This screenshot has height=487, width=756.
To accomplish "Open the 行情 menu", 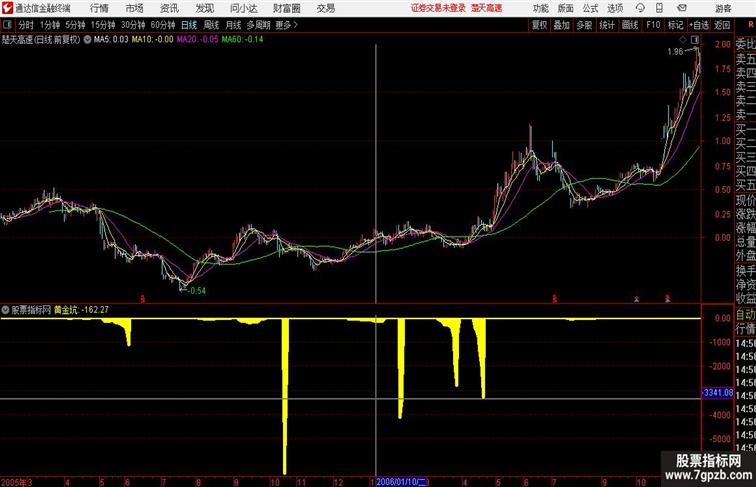I will [x=99, y=8].
